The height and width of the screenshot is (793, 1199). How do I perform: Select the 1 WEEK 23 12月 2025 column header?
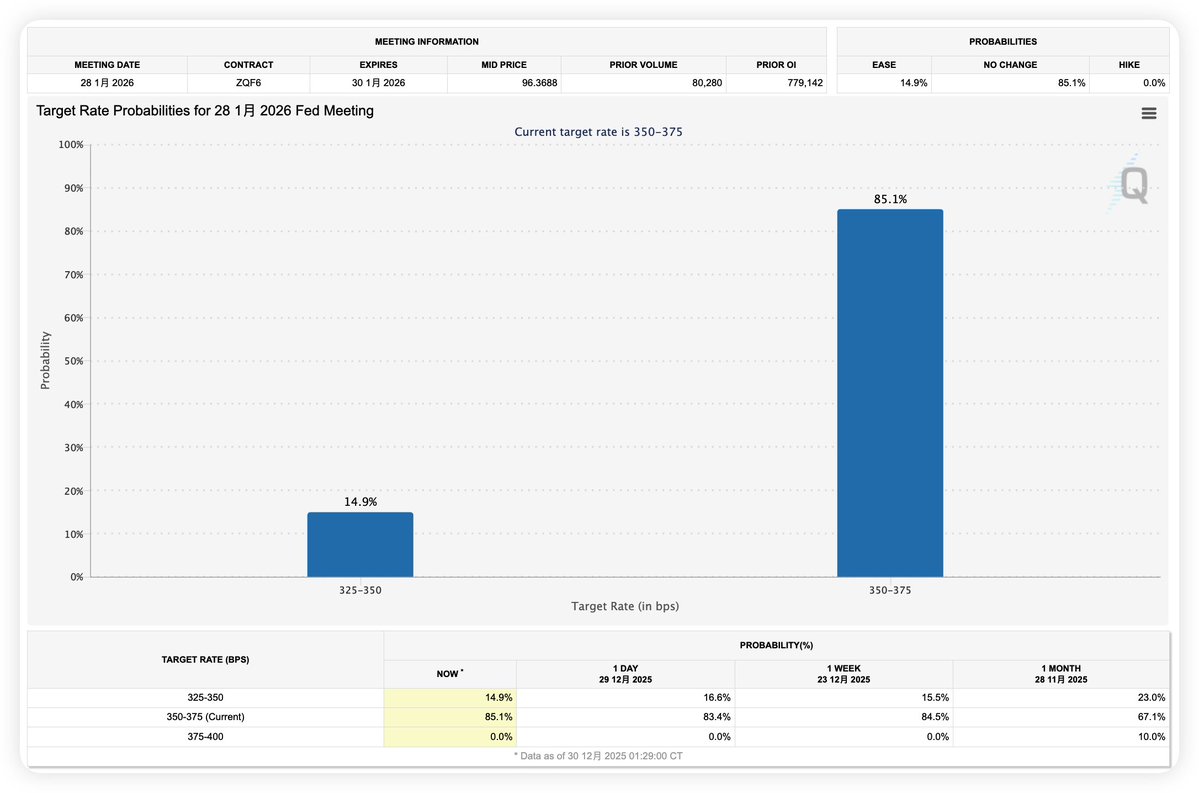(843, 673)
